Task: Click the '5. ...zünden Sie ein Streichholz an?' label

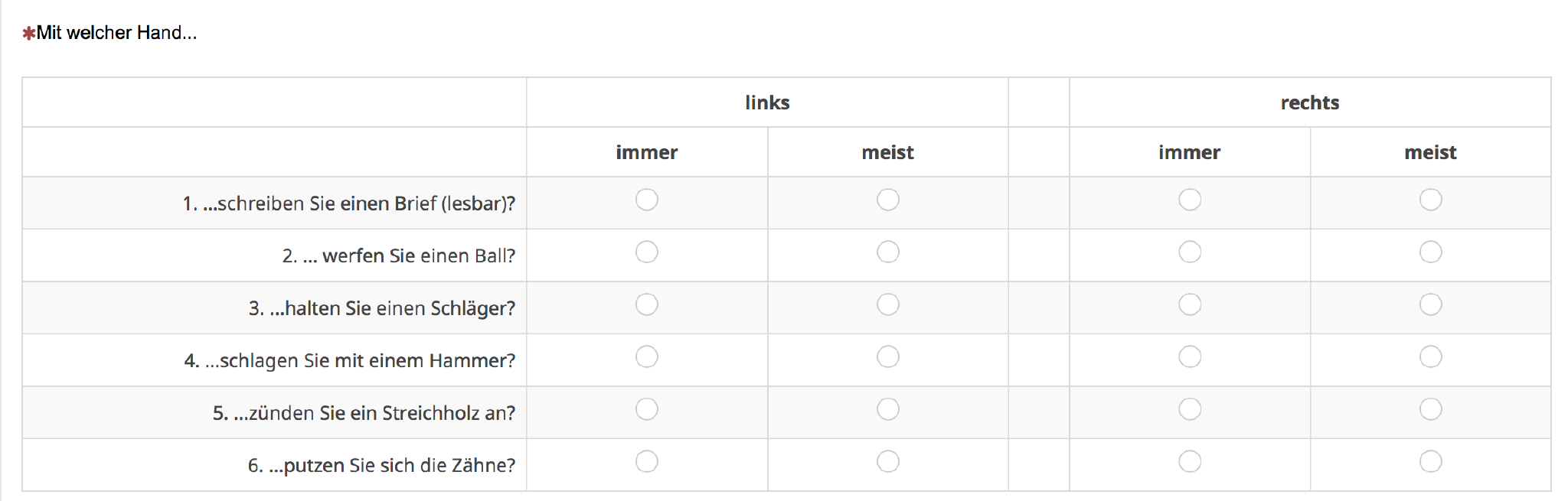Action: (364, 413)
